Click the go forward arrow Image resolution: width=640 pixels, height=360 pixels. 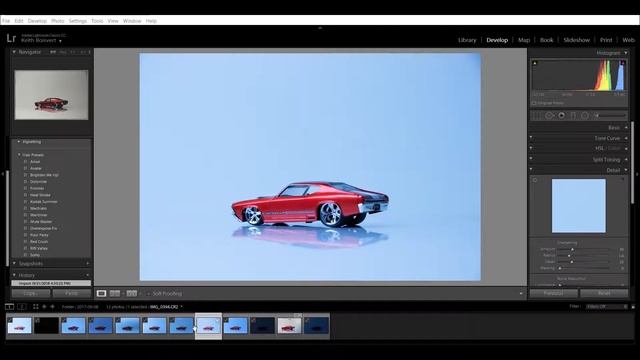coord(52,307)
